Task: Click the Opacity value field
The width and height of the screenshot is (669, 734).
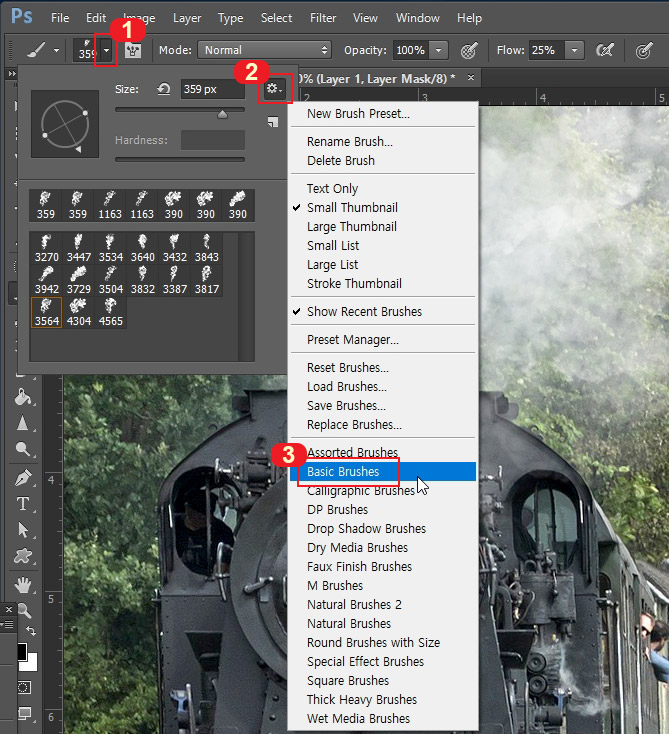Action: [411, 50]
